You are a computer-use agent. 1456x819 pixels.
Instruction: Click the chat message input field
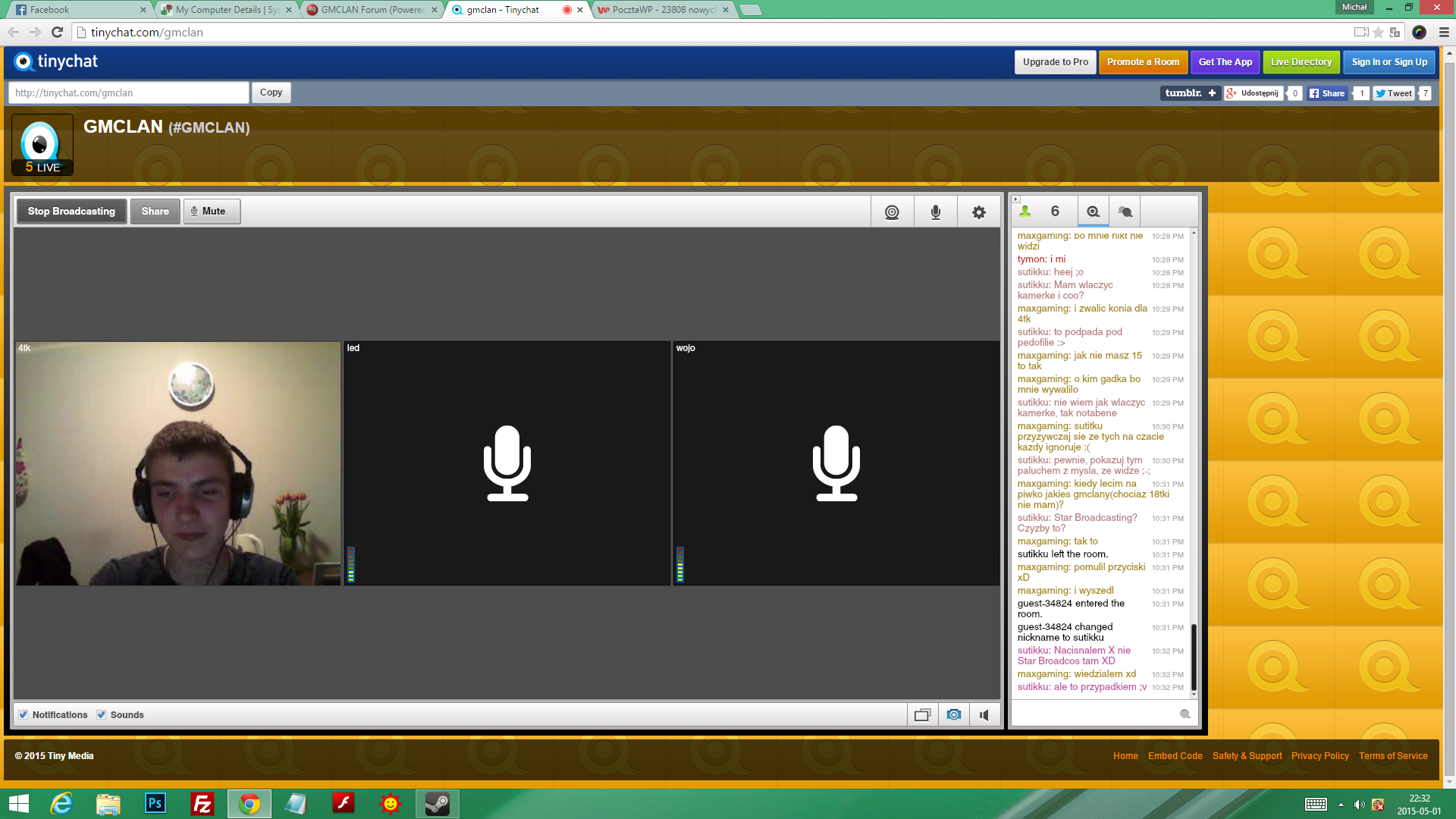pos(1092,714)
